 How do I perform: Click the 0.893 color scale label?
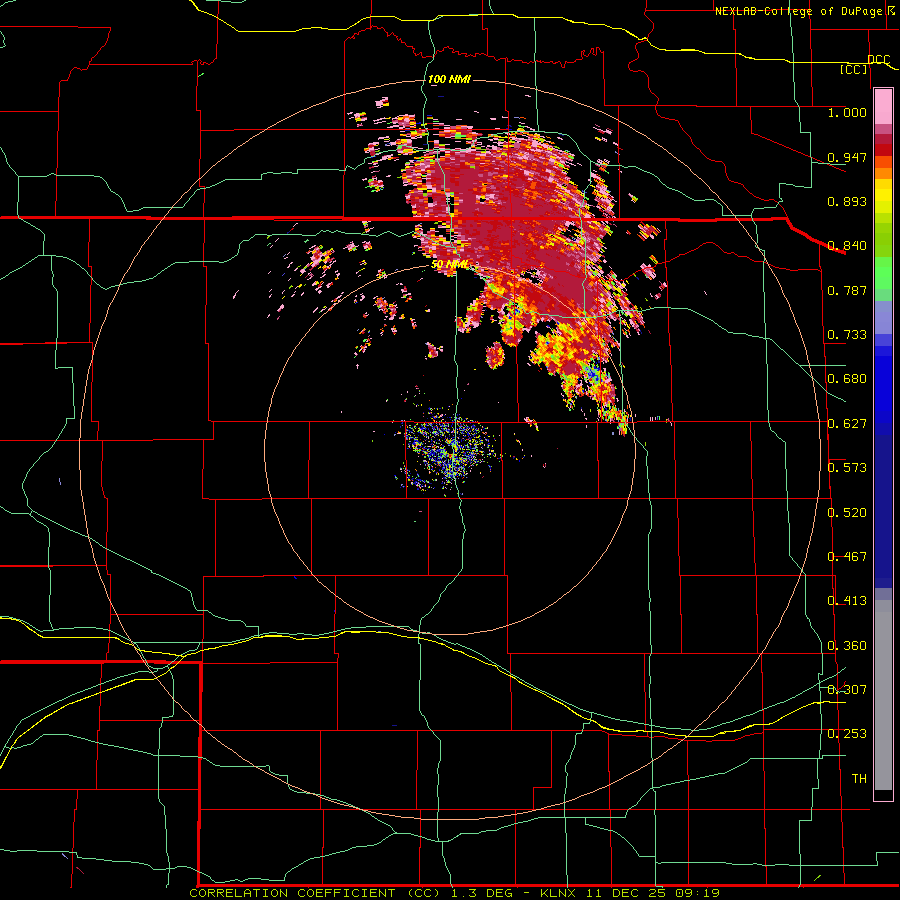(x=847, y=201)
